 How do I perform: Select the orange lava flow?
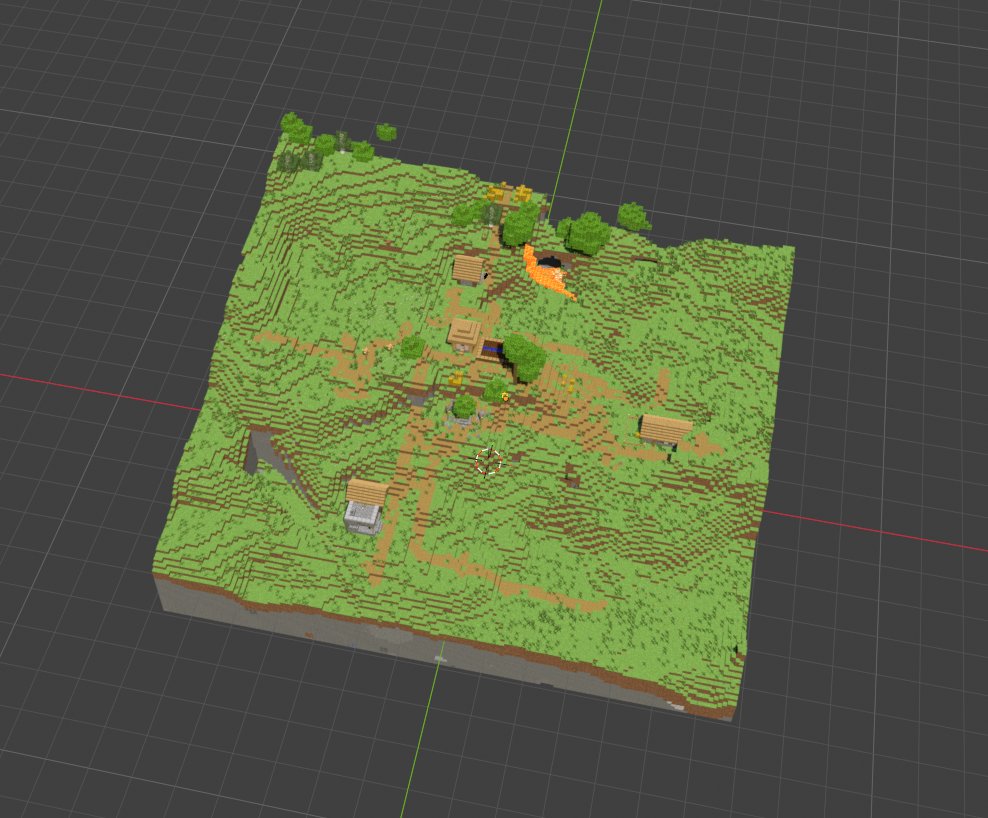(546, 274)
